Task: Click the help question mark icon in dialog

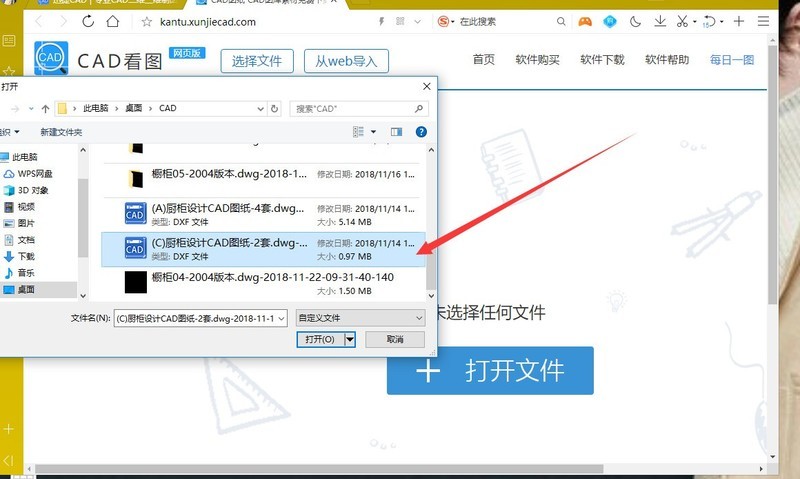Action: pos(422,131)
